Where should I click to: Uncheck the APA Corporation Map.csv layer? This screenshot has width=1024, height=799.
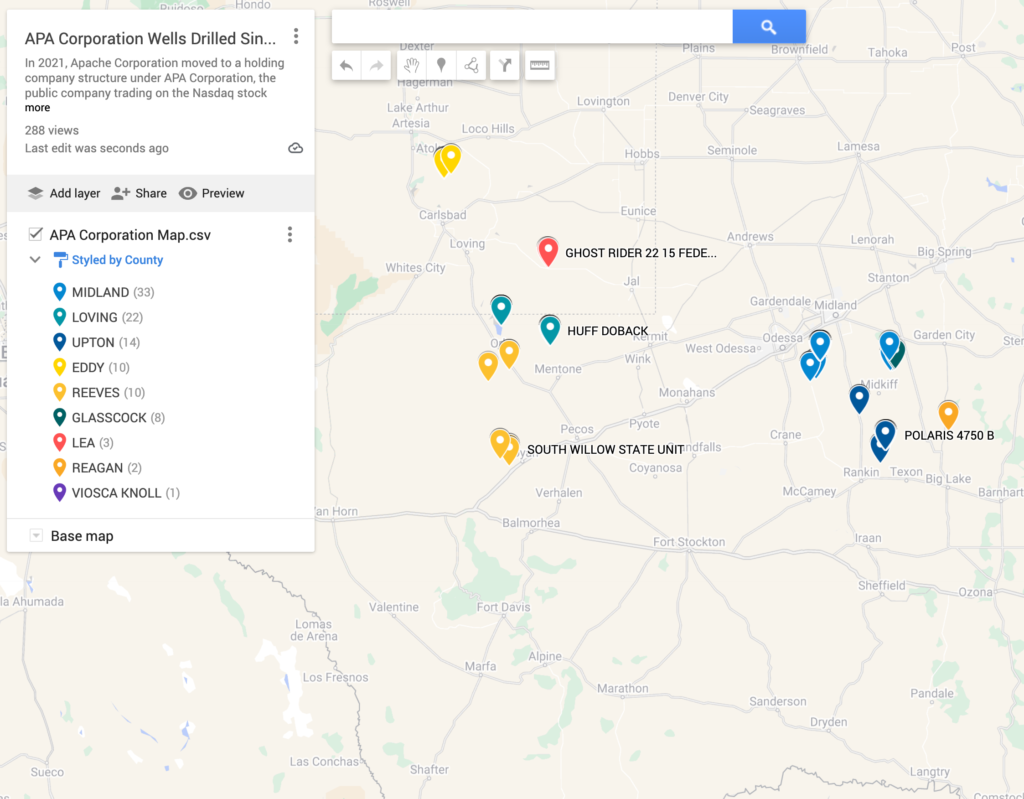pos(36,234)
